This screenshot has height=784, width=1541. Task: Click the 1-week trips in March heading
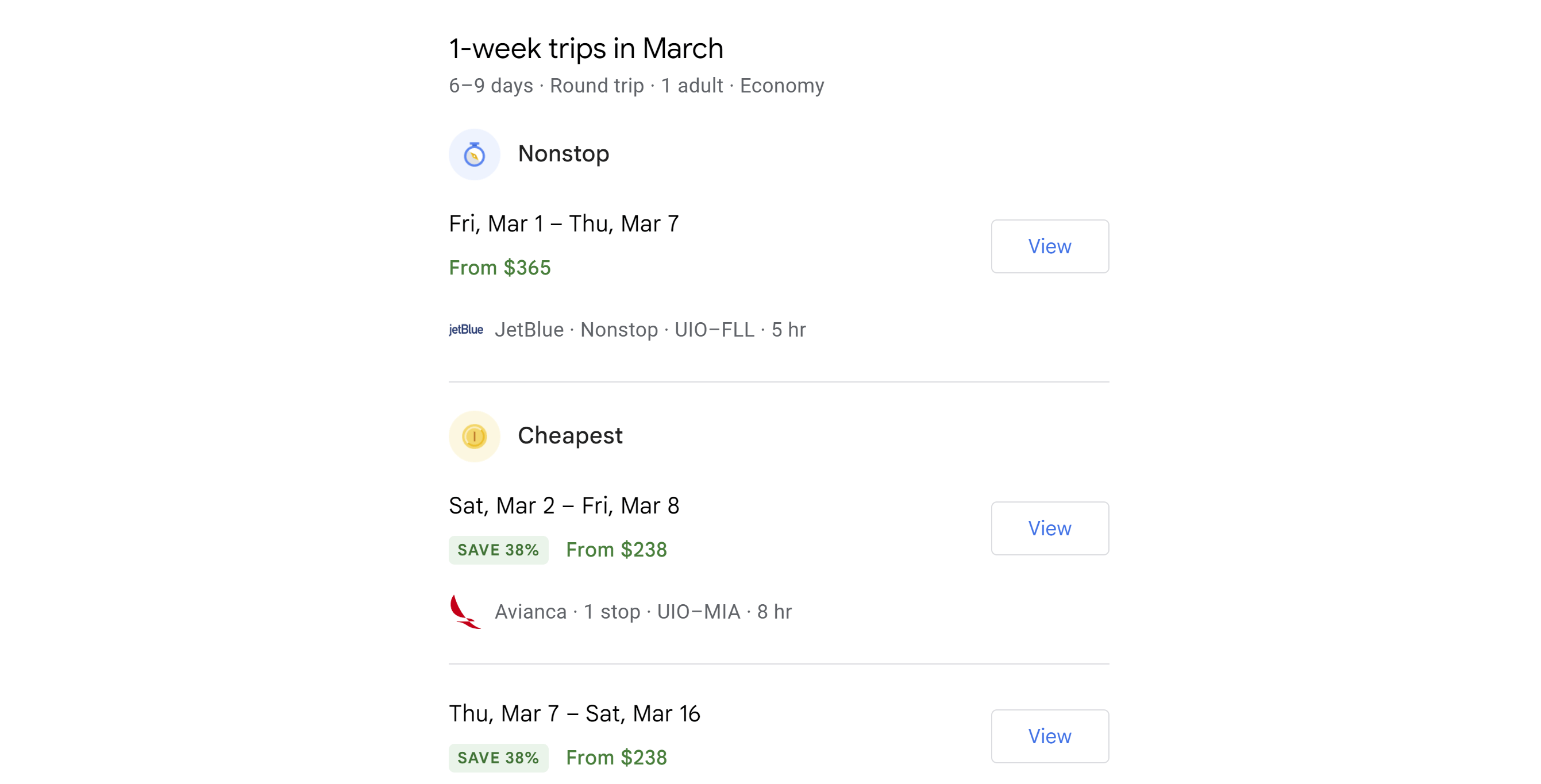[585, 48]
